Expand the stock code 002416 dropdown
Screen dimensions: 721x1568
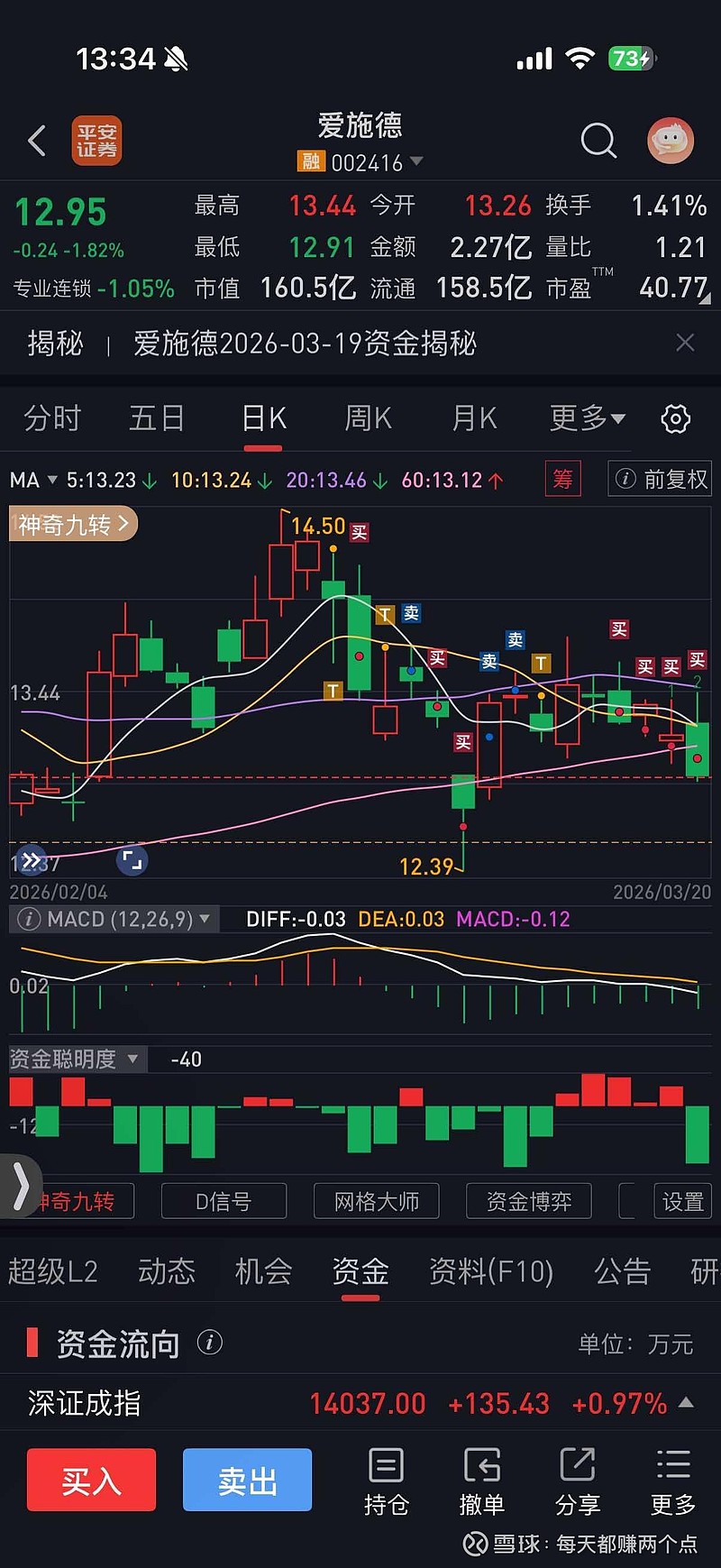tap(415, 161)
